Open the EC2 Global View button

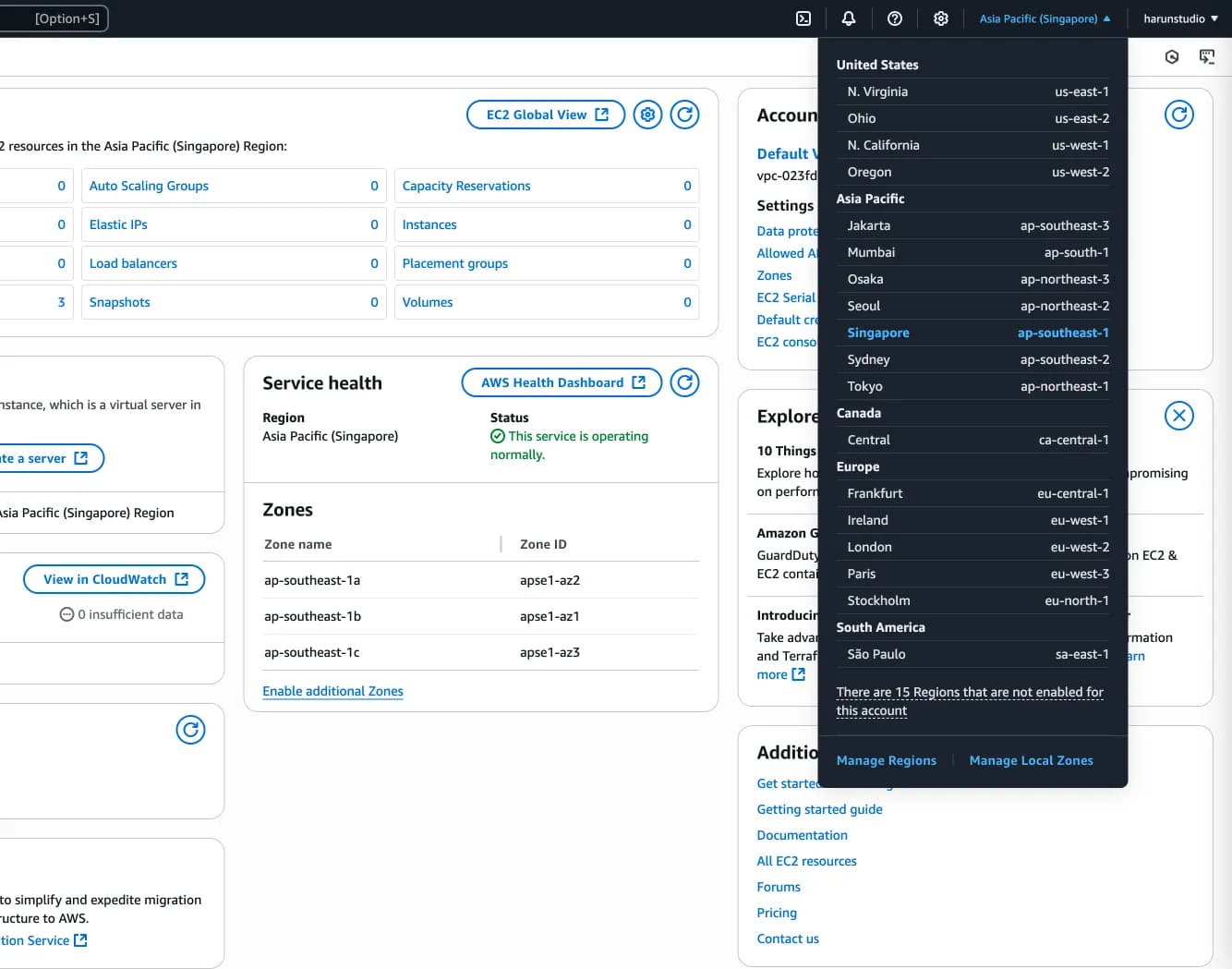pyautogui.click(x=547, y=115)
